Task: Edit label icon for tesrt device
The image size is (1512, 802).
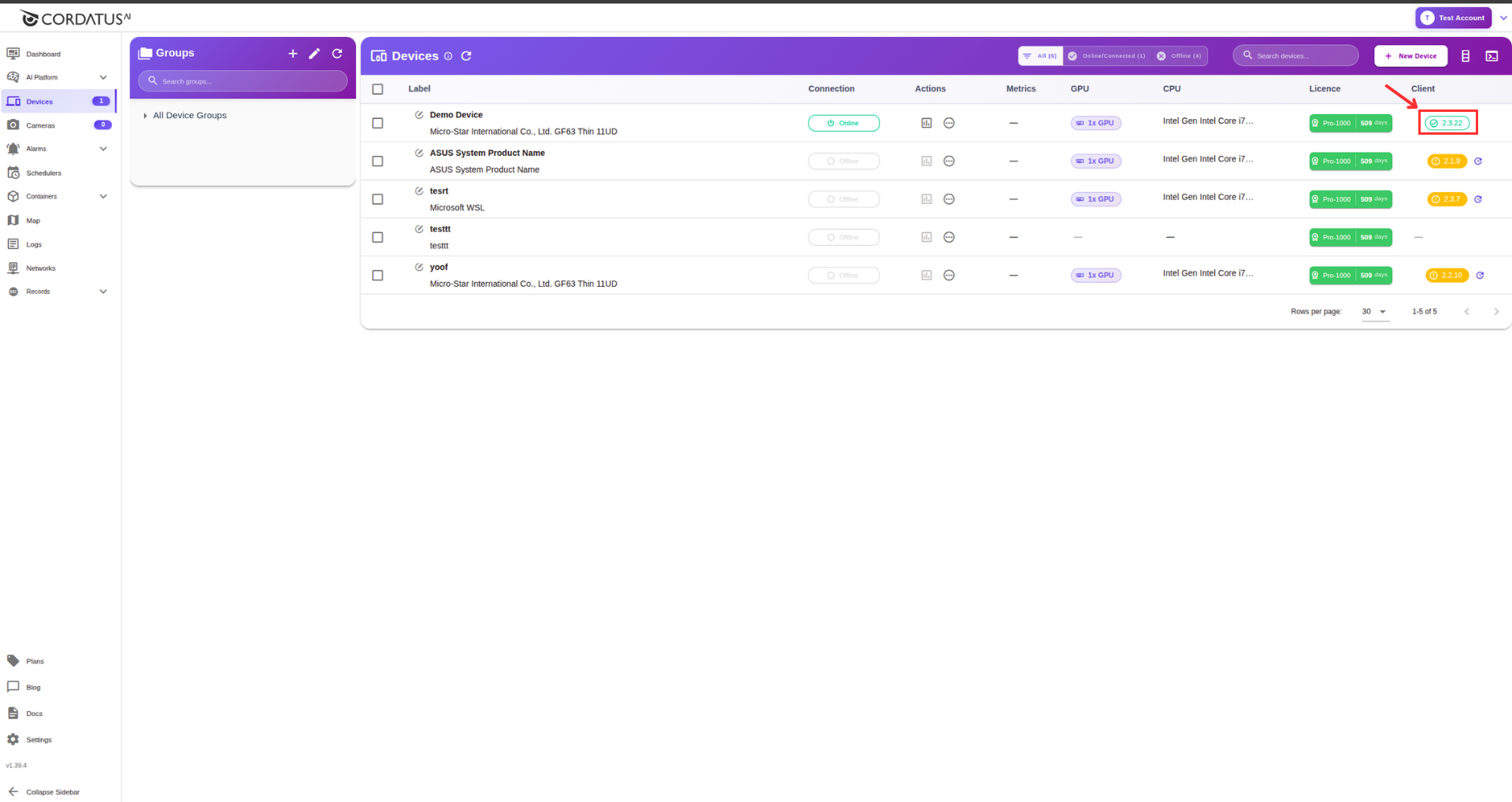Action: point(419,191)
